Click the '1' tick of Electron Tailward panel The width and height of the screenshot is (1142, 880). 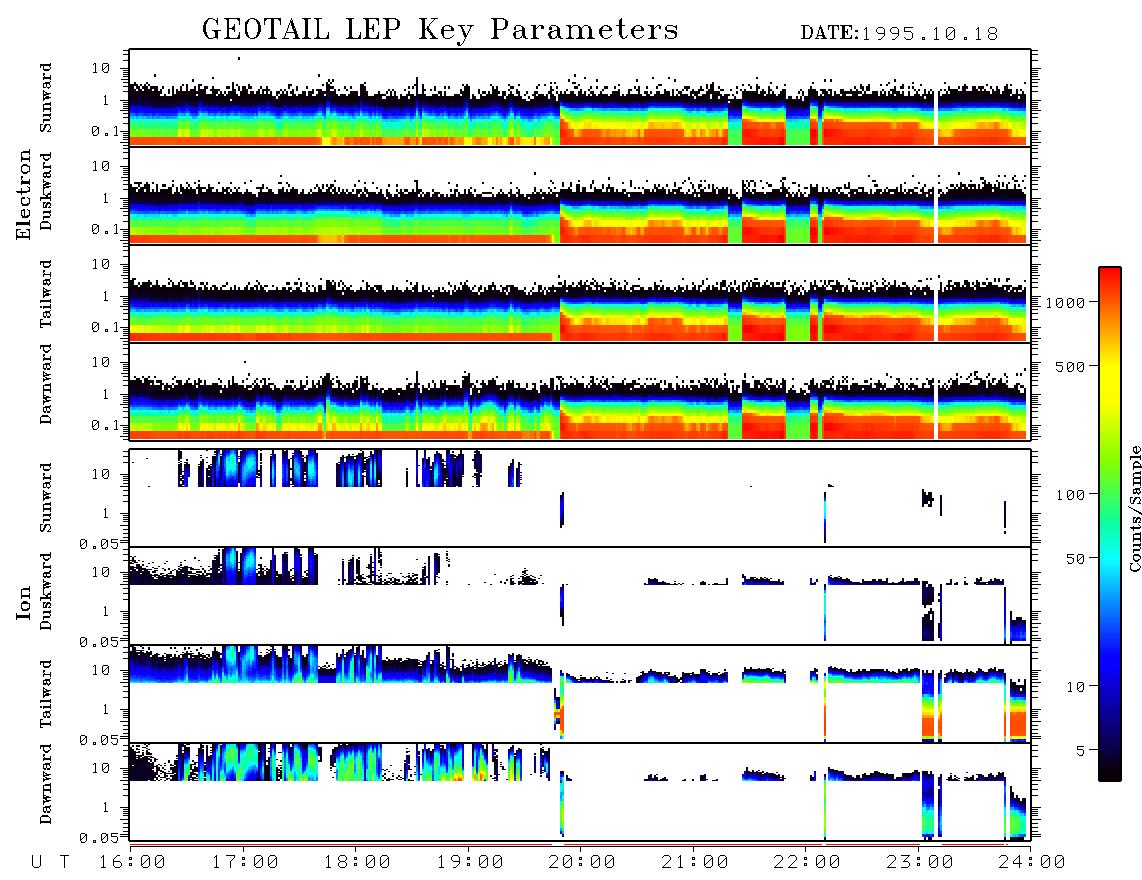(105, 296)
